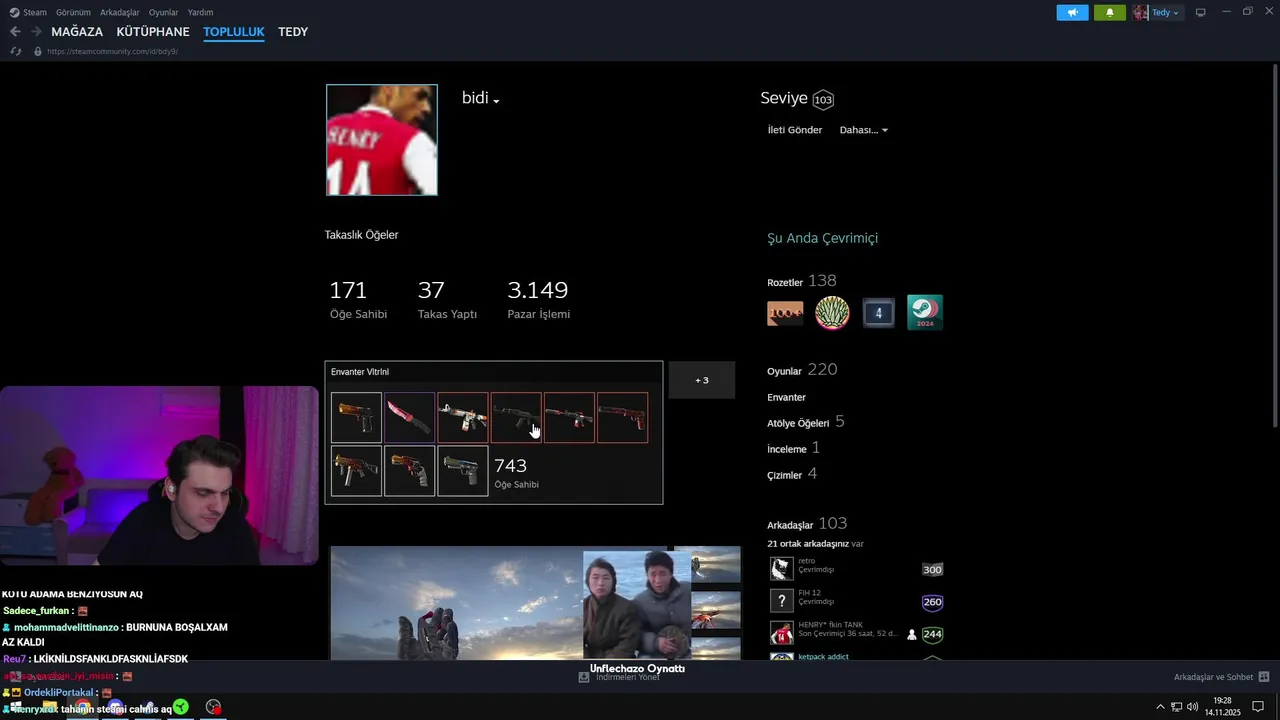Click the 37 Takas Yaptı stat
Image resolution: width=1280 pixels, height=720 pixels.
447,299
